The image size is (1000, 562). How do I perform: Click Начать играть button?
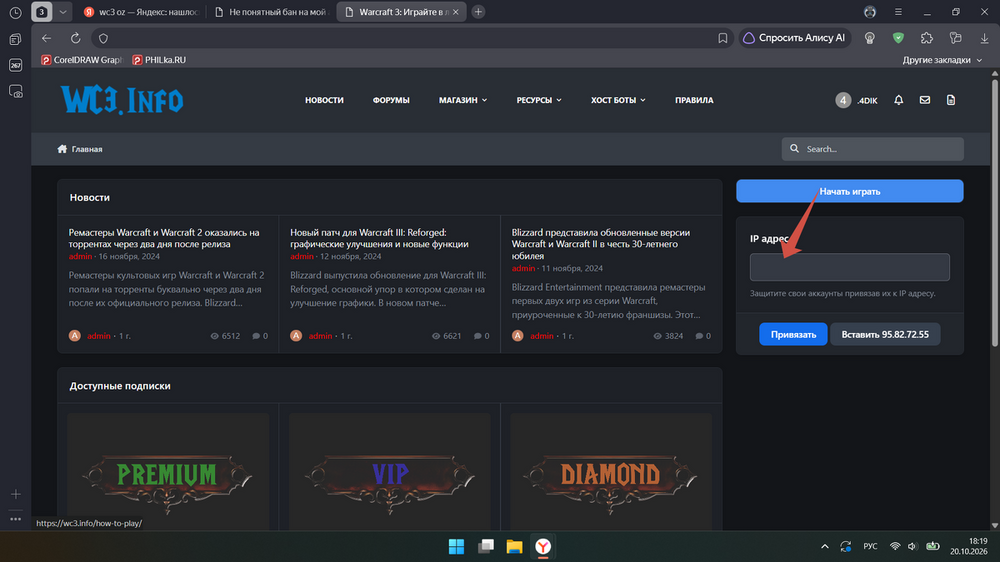coord(849,191)
